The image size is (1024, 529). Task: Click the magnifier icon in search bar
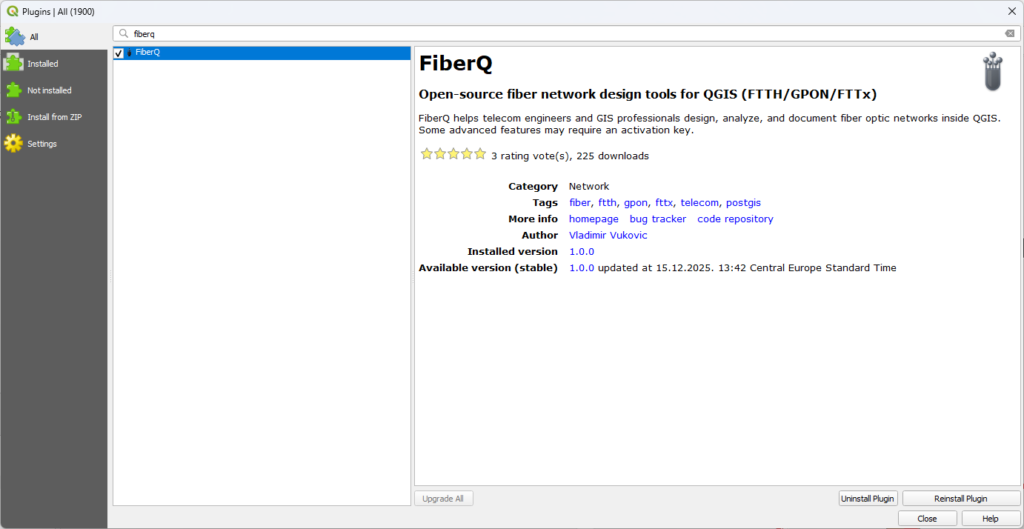point(124,33)
